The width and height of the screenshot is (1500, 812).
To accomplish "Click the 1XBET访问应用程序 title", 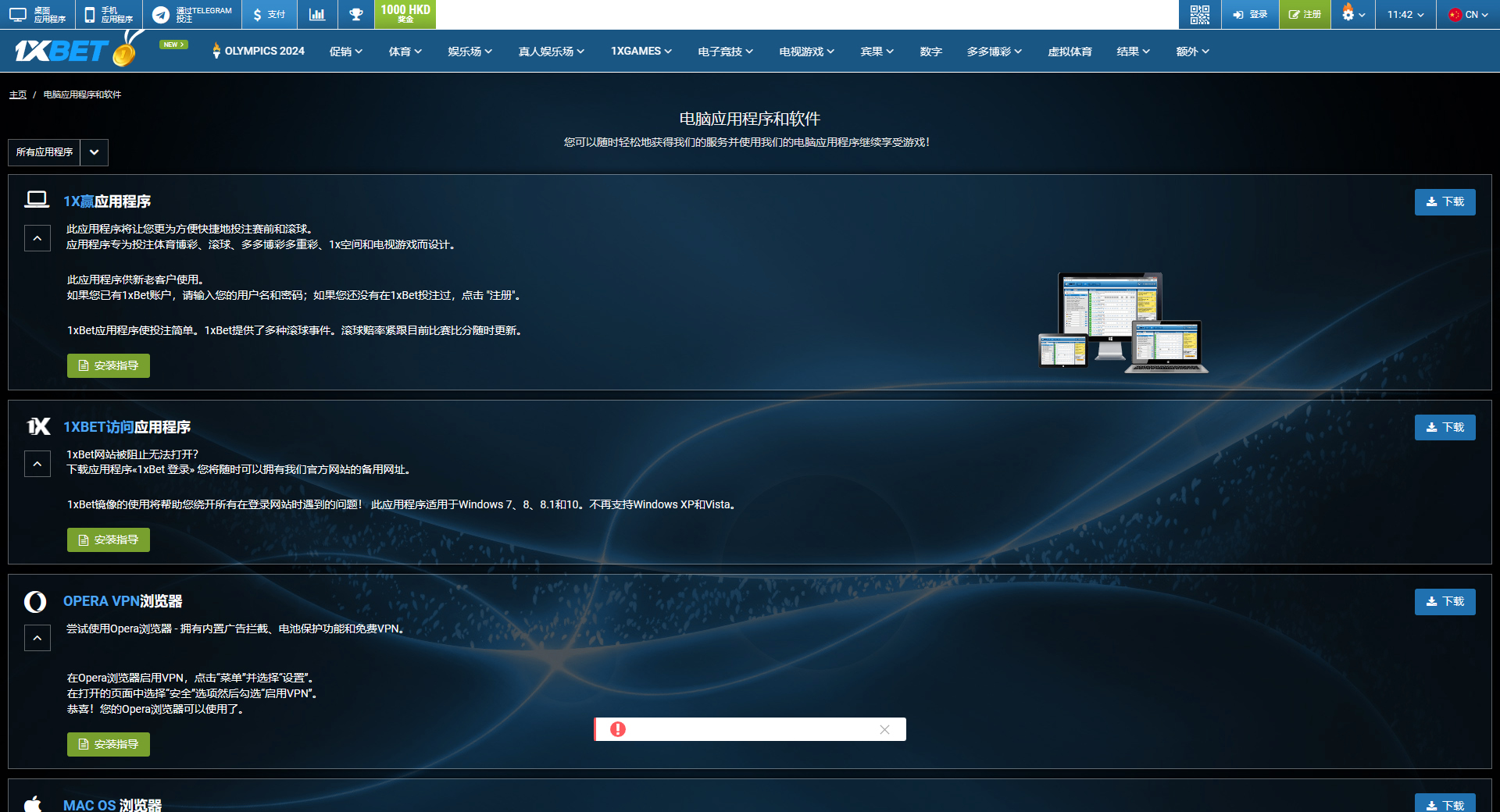I will [127, 427].
